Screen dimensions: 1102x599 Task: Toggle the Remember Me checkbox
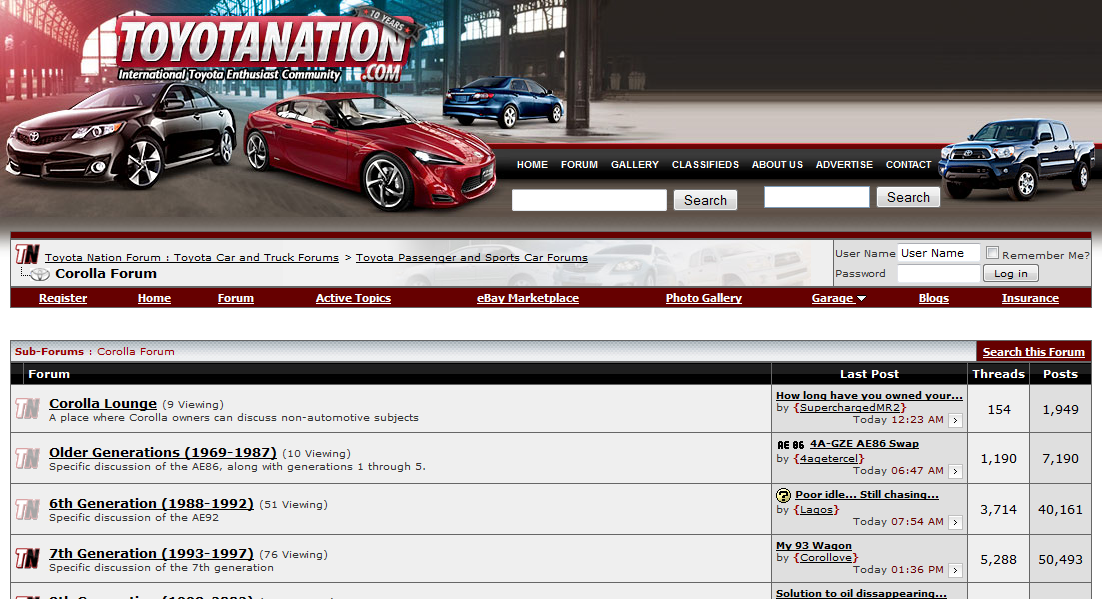992,252
